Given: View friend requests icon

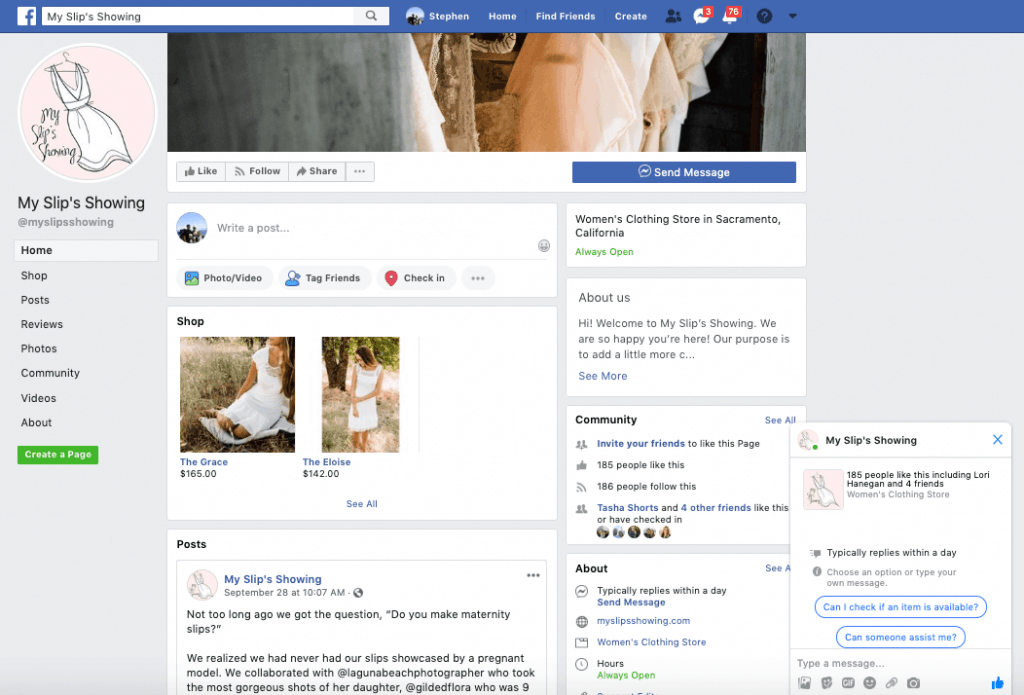Looking at the screenshot, I should (x=673, y=16).
